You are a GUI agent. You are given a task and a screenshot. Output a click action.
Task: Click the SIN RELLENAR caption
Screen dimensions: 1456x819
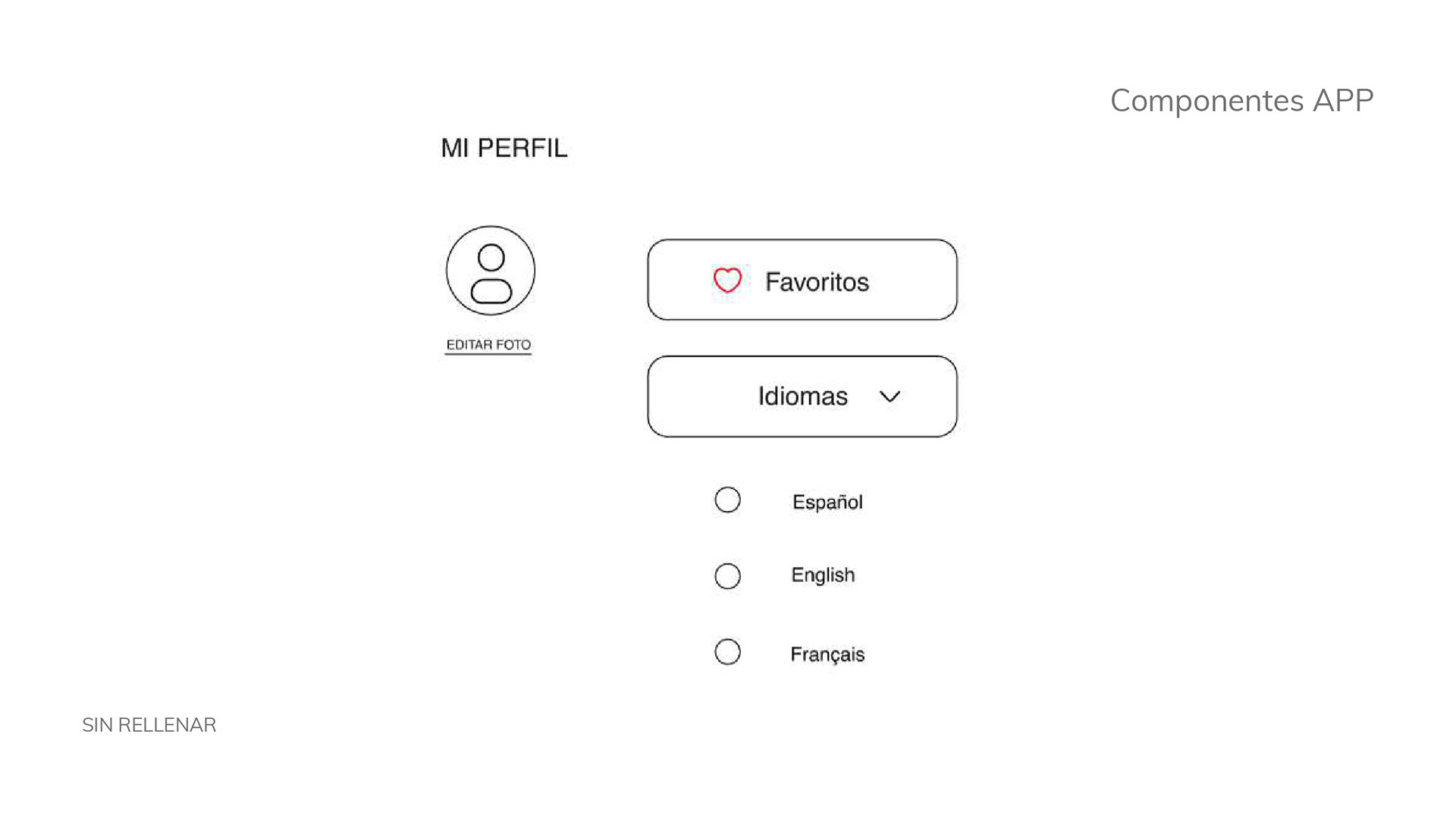tap(149, 725)
